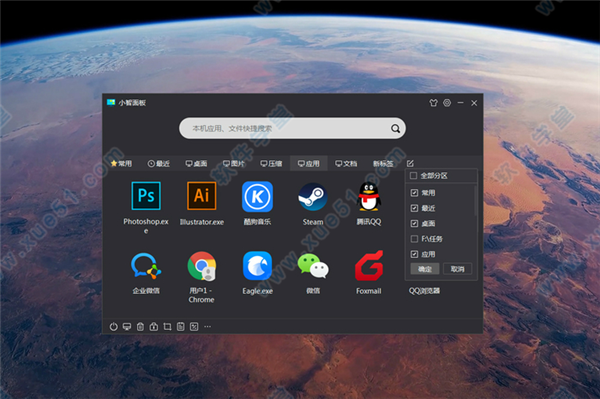Click the power icon in bottom toolbar
The height and width of the screenshot is (399, 600).
[x=113, y=327]
